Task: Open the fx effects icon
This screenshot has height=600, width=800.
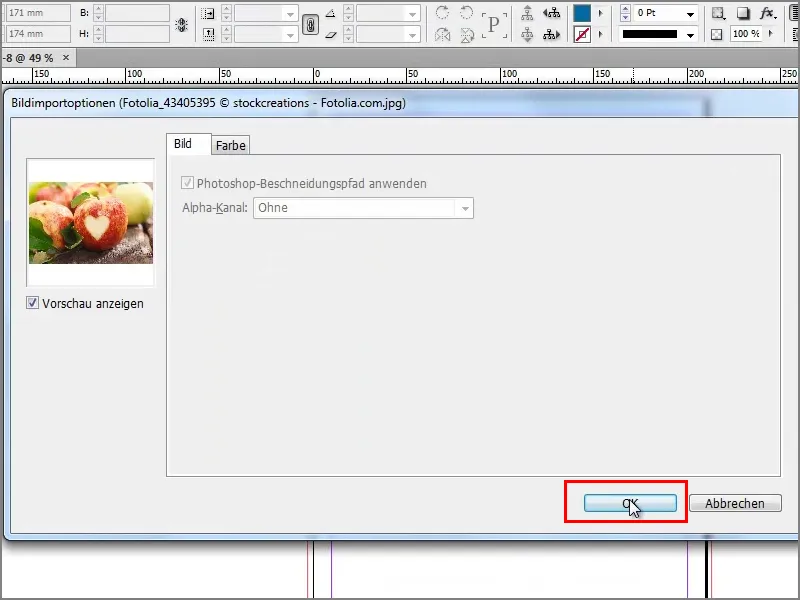Action: point(768,14)
